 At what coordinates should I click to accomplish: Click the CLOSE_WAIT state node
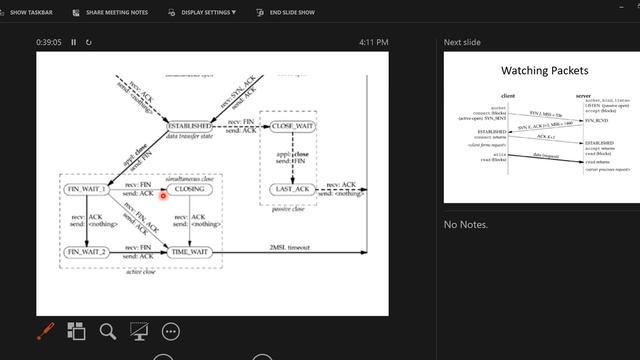click(292, 126)
